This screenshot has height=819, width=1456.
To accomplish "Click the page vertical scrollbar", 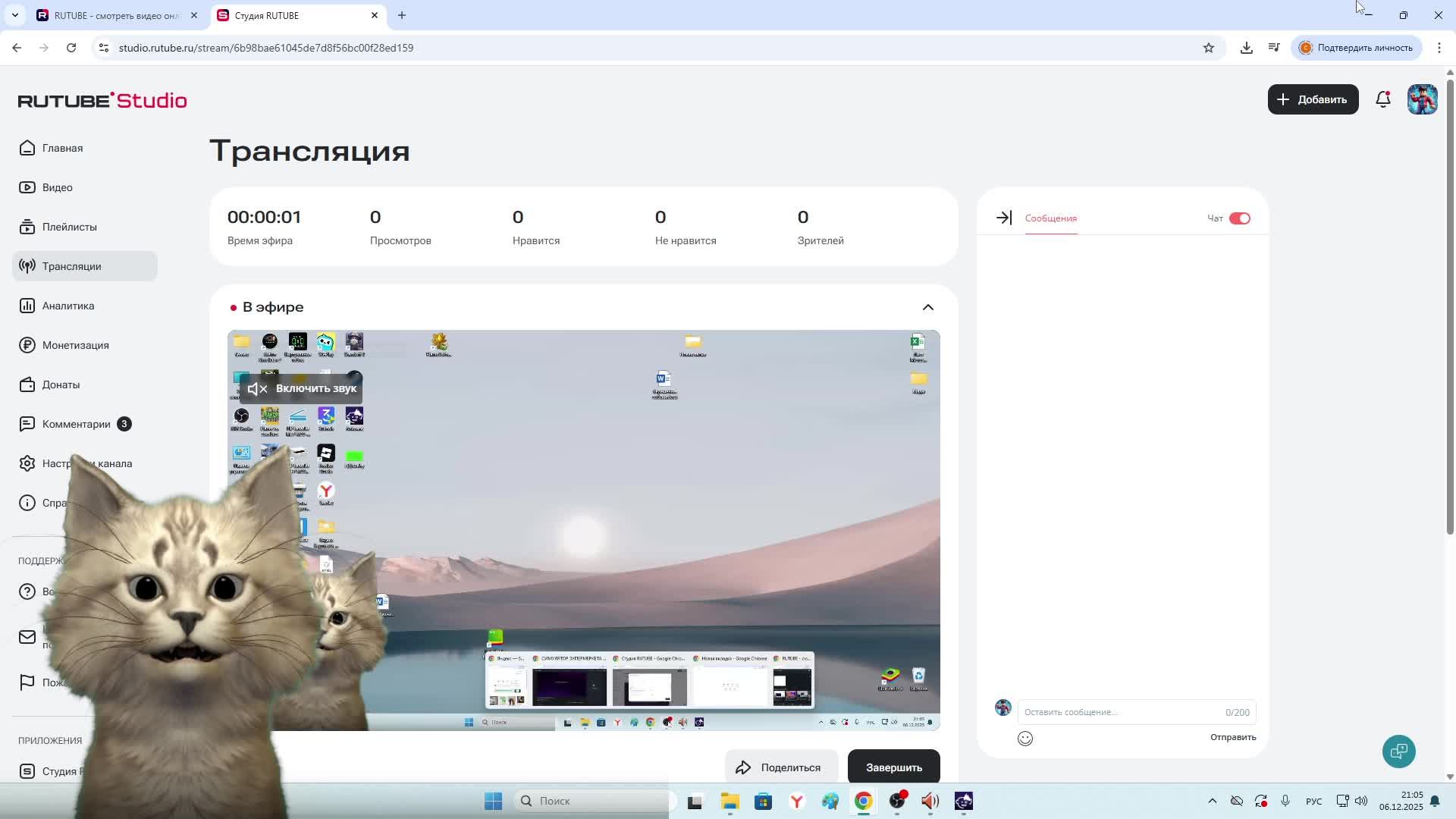I will click(x=1449, y=303).
